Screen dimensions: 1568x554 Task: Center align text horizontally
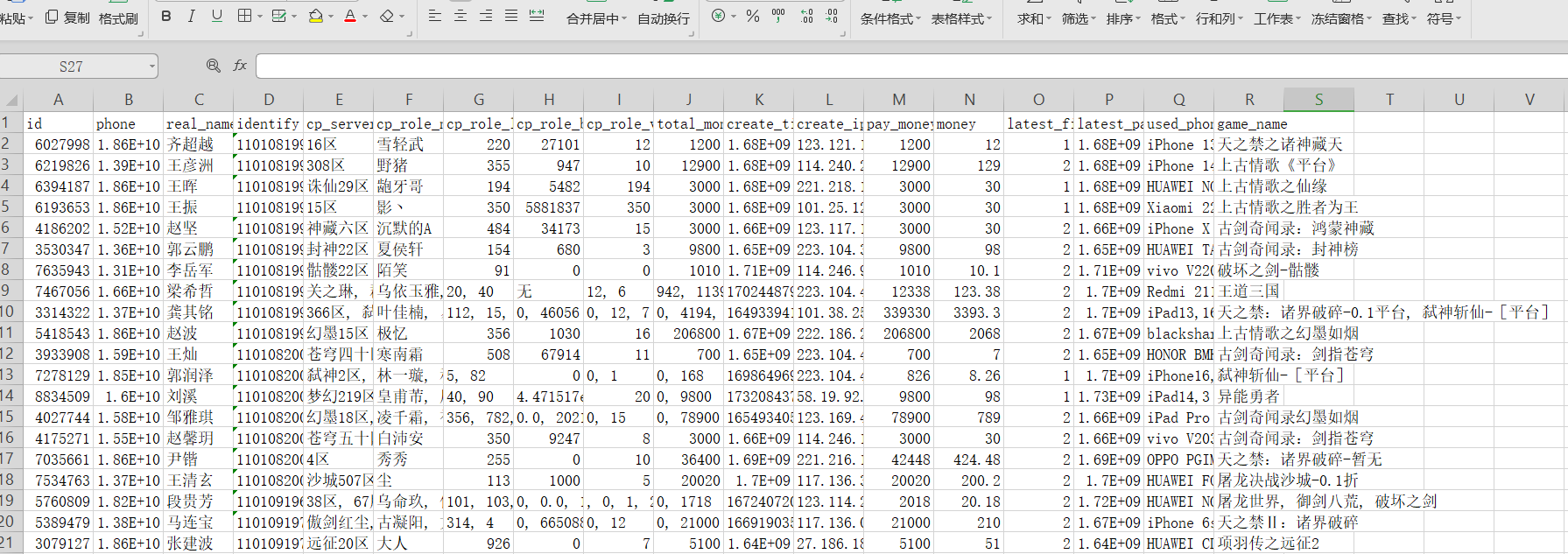pos(460,16)
